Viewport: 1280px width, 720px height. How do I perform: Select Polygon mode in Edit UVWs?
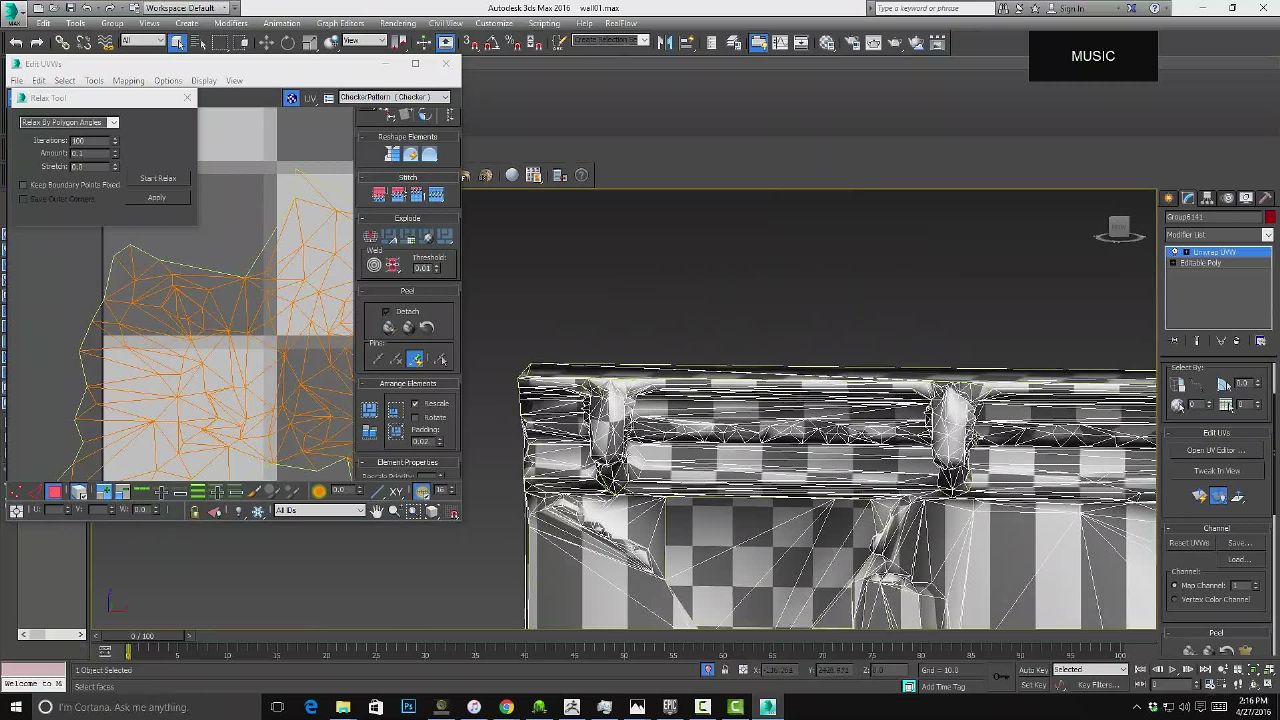(54, 492)
